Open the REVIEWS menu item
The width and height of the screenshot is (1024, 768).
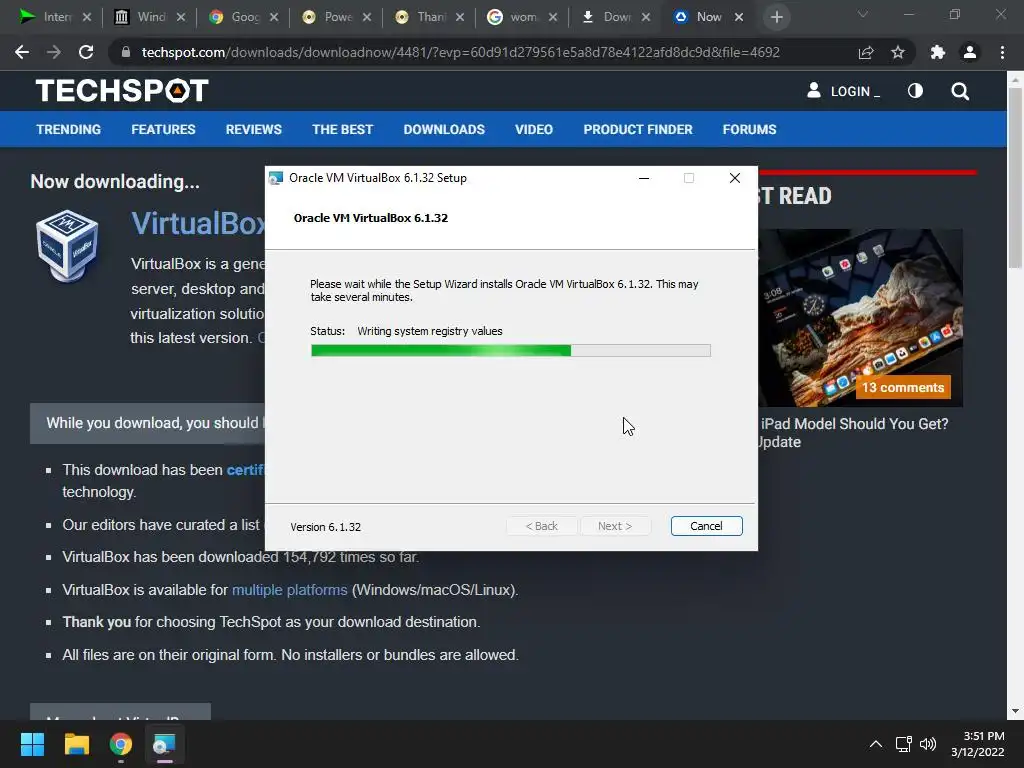click(253, 129)
